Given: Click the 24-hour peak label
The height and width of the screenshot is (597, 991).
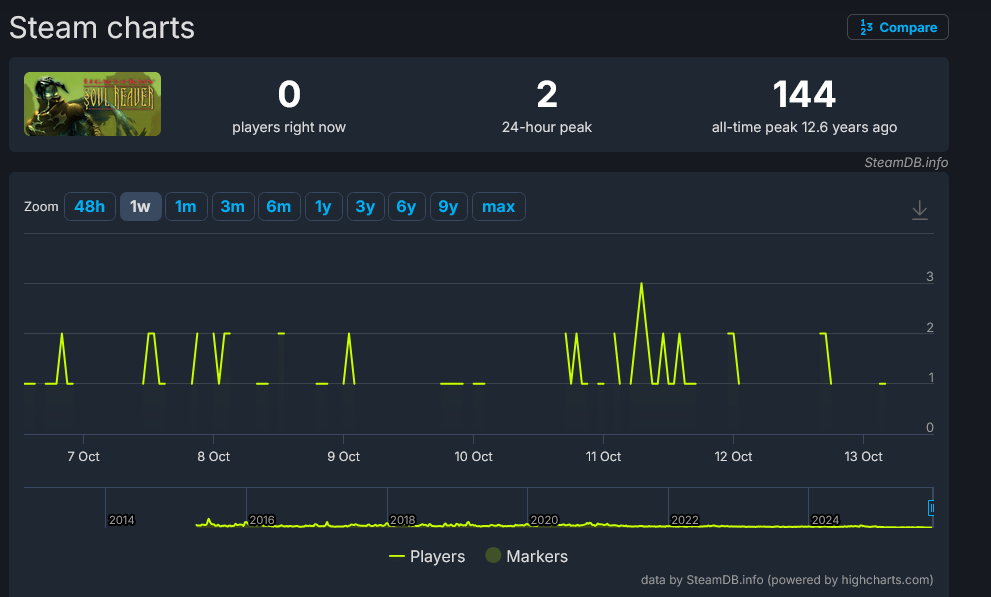Looking at the screenshot, I should (x=547, y=127).
